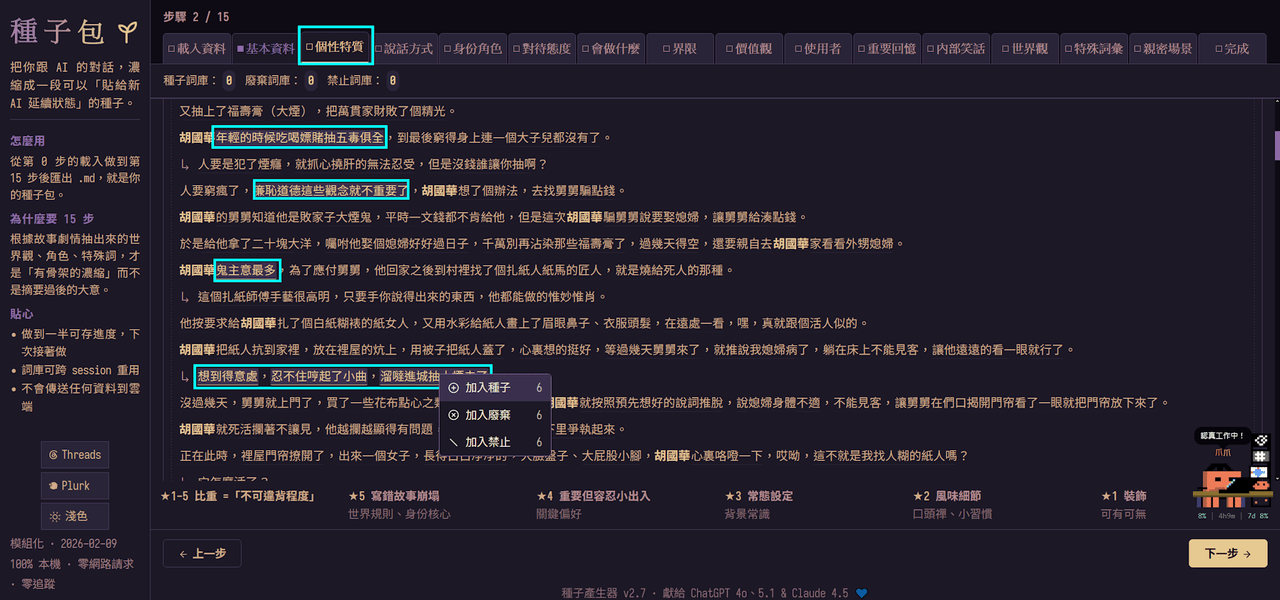Open the 載入資料 step tab
The height and width of the screenshot is (600, 1280).
198,48
